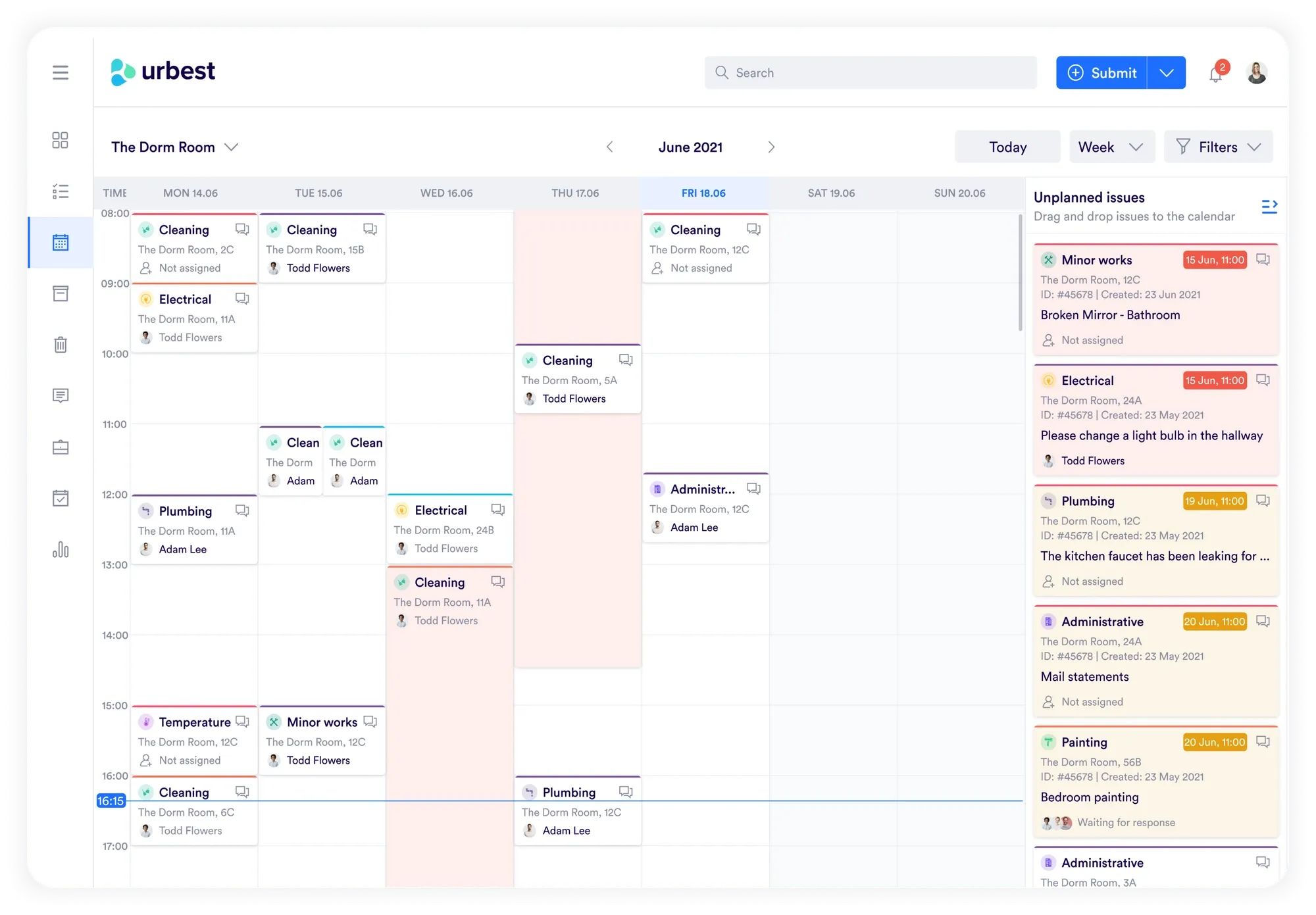The width and height of the screenshot is (1316, 915).
Task: Open the task list icon in sidebar
Action: tap(61, 191)
